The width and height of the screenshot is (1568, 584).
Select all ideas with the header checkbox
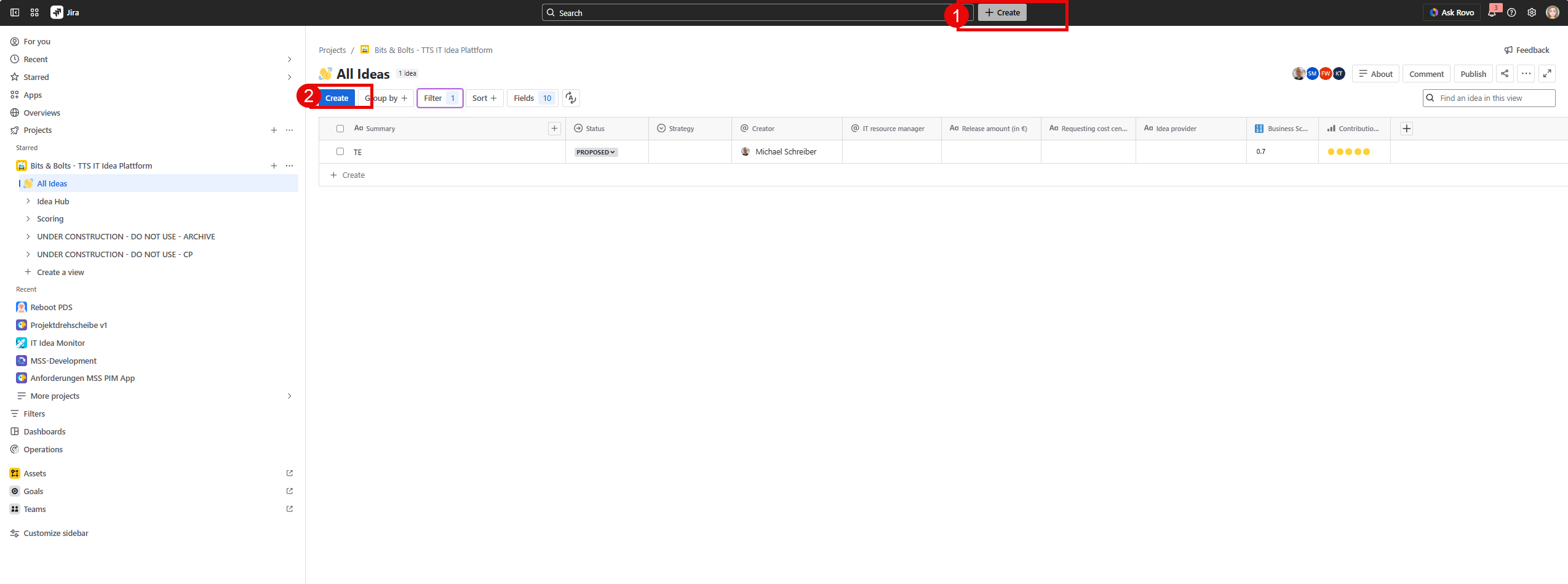340,129
